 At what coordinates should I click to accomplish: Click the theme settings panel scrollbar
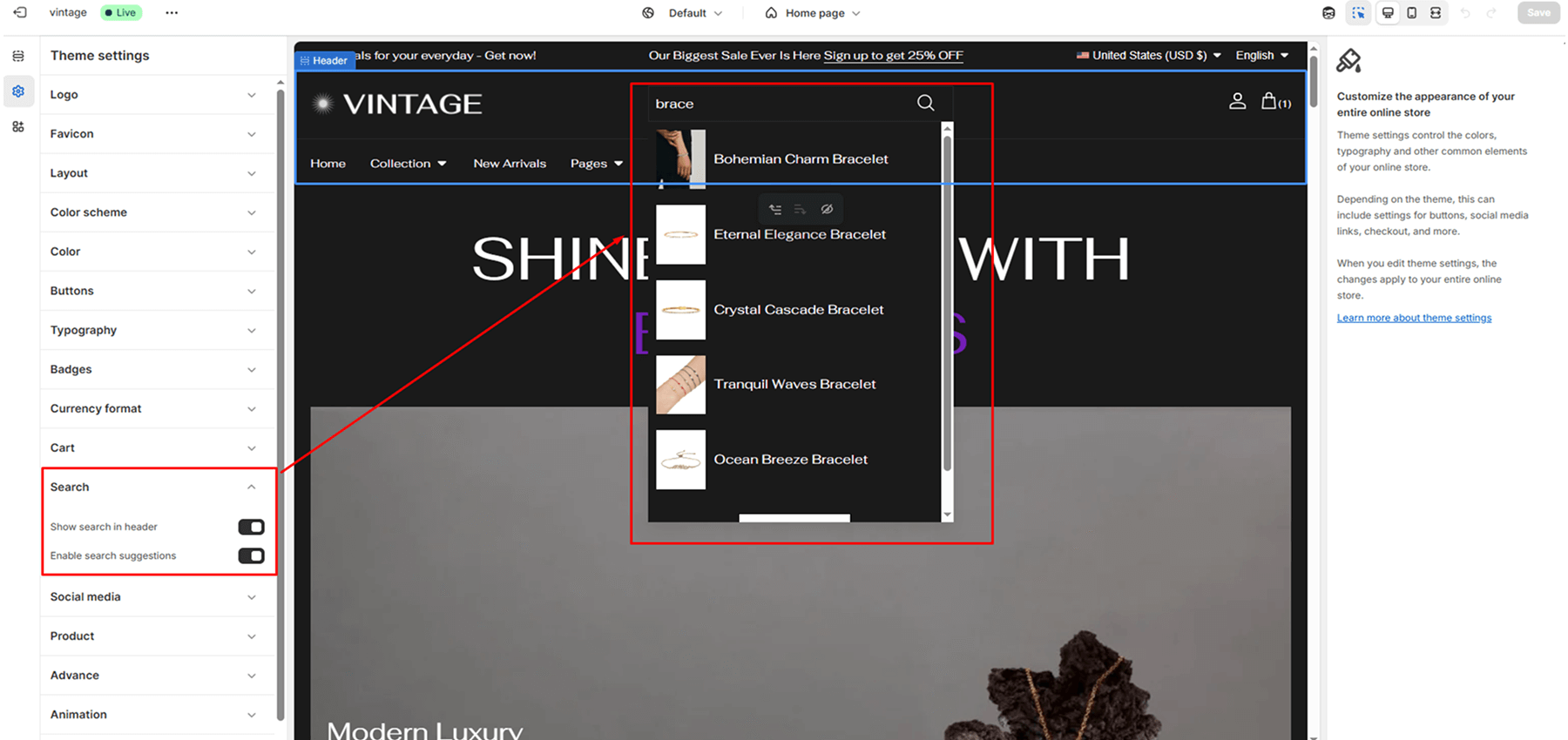click(280, 405)
